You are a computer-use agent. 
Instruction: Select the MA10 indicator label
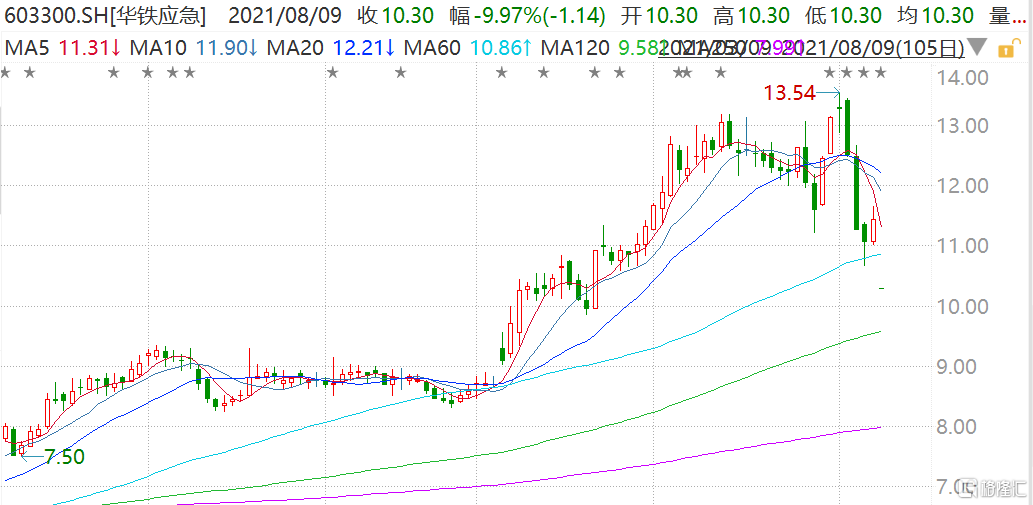(x=158, y=48)
